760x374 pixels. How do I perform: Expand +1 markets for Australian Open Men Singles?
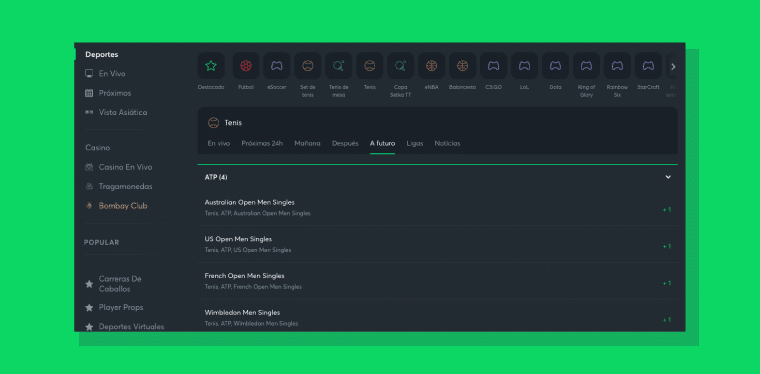coord(667,210)
